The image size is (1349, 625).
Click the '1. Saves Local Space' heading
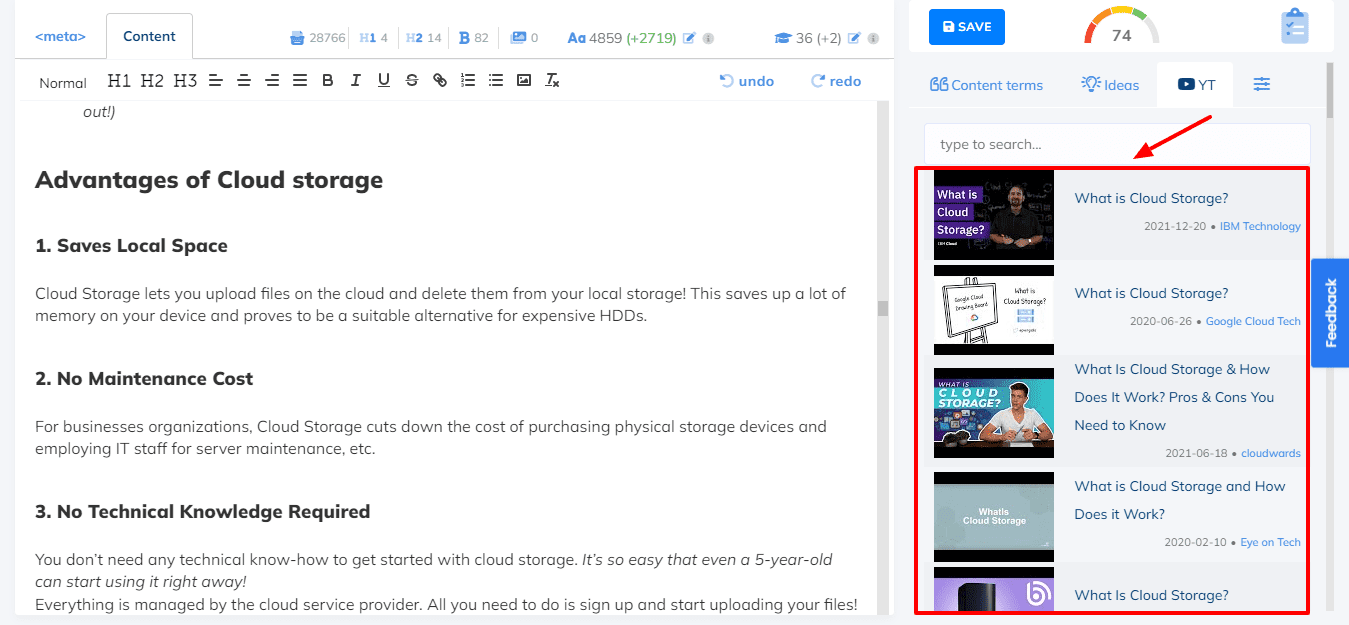point(131,246)
